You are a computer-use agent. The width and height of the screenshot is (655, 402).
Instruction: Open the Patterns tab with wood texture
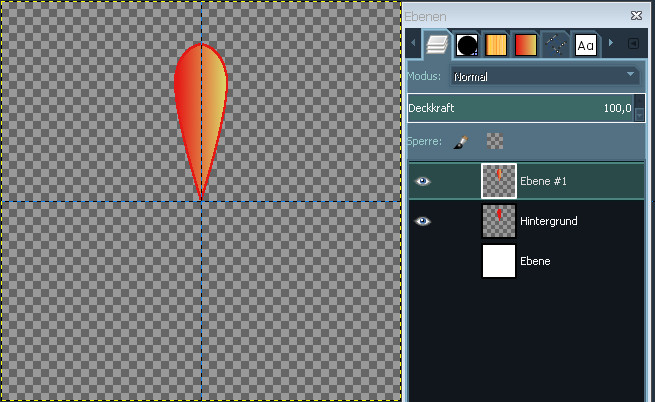click(496, 44)
